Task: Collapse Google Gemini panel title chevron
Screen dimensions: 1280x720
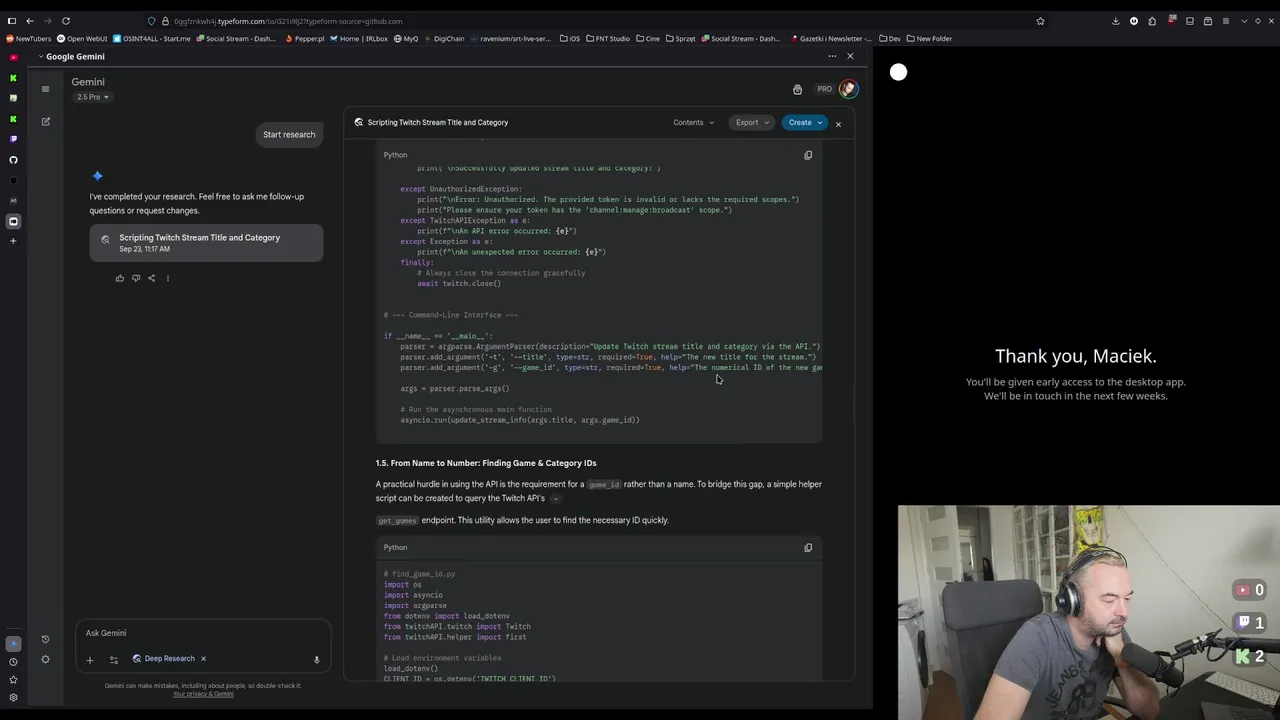Action: [x=42, y=56]
